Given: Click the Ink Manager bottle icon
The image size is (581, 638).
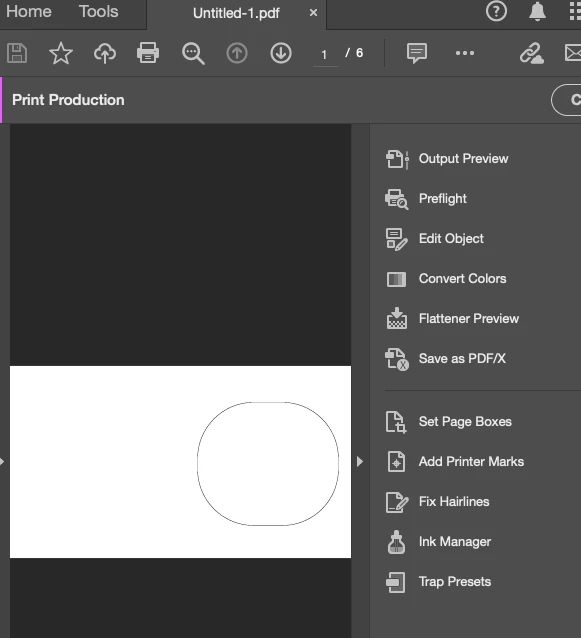Looking at the screenshot, I should [x=396, y=542].
